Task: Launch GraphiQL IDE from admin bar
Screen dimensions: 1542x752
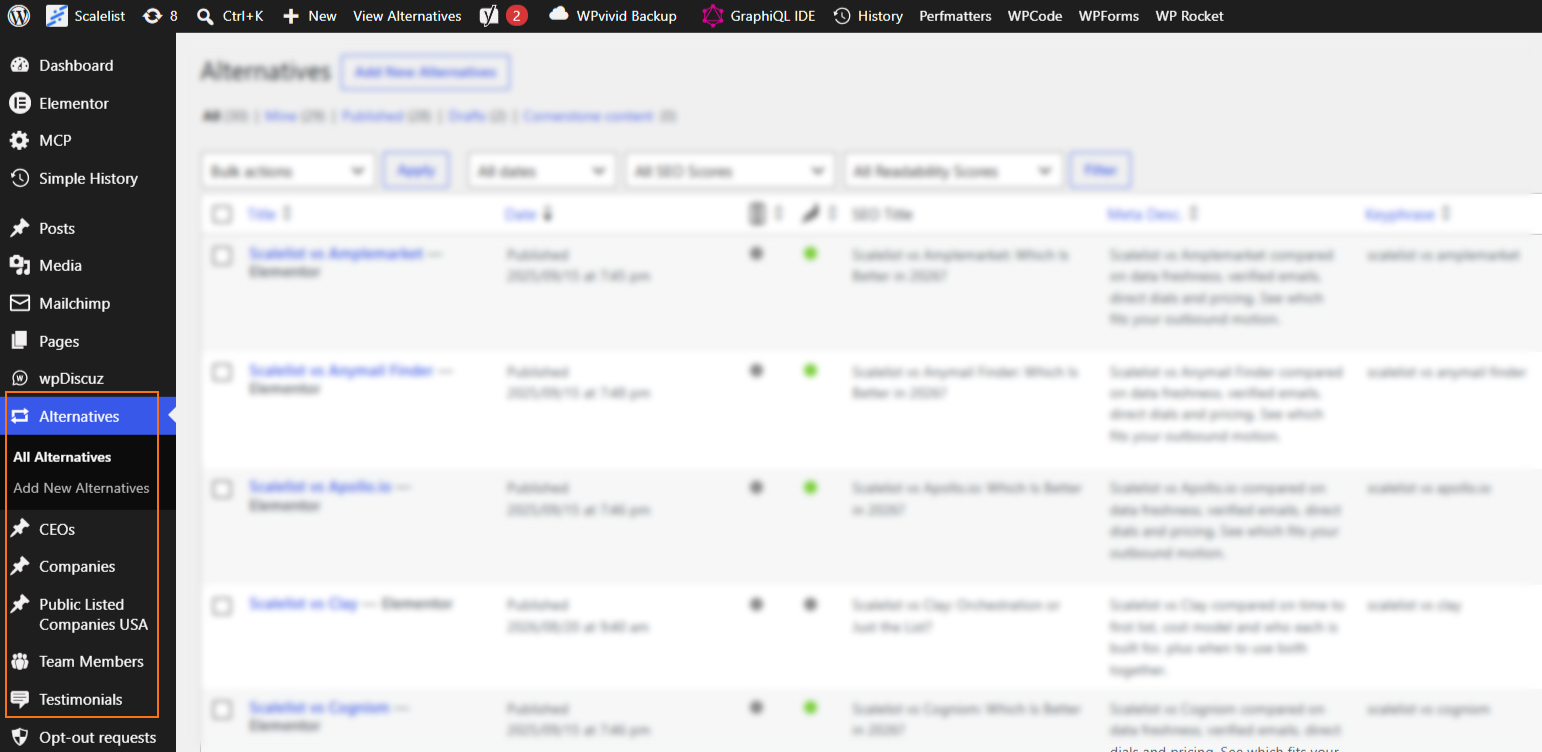Action: 759,16
